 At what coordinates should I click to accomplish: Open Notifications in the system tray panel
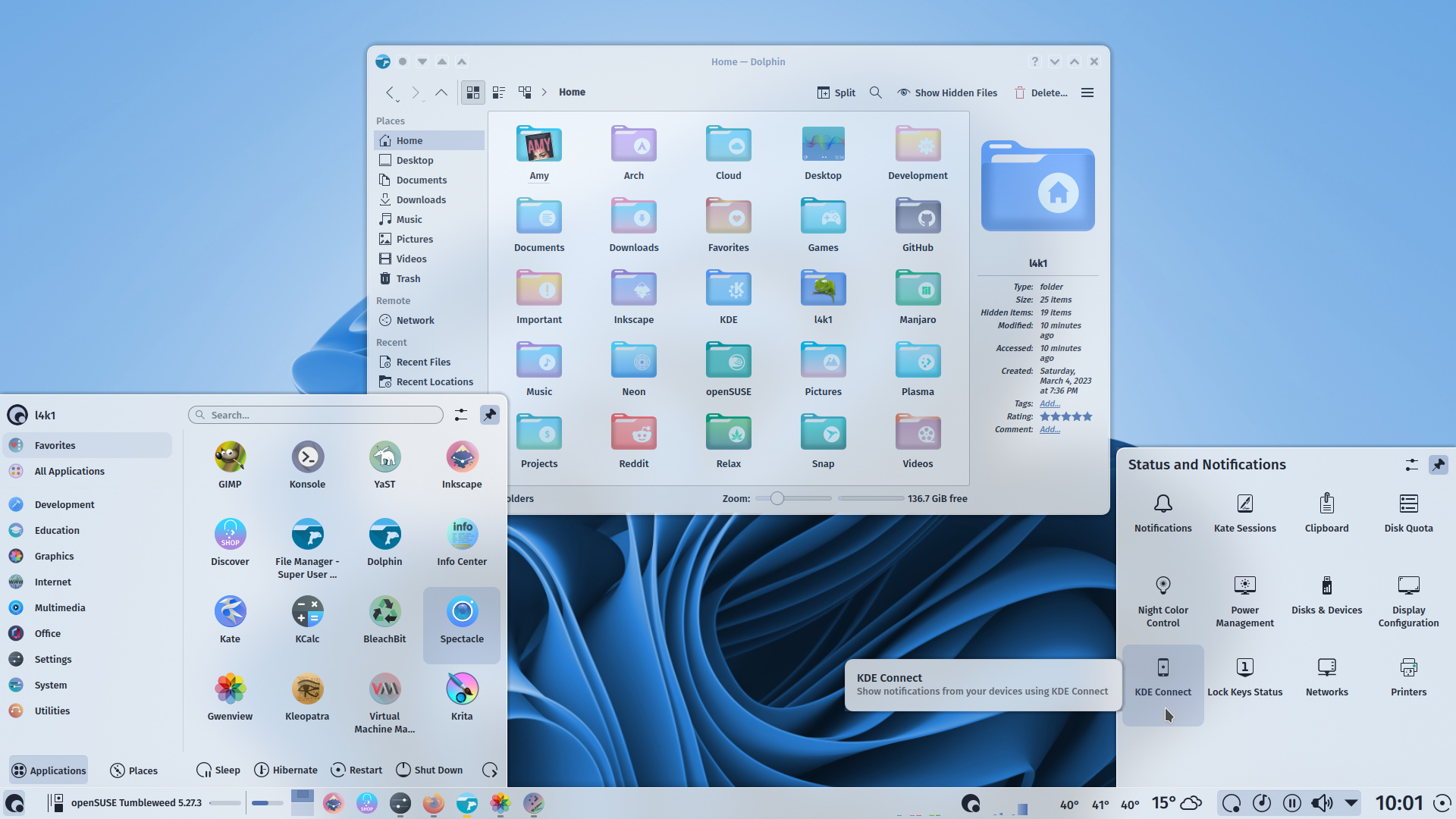tap(1163, 513)
